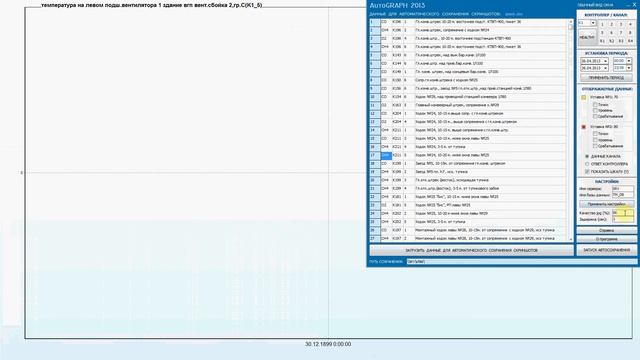Select row header number 14 in list
Viewport: 640px width, 360px height.
(375, 130)
